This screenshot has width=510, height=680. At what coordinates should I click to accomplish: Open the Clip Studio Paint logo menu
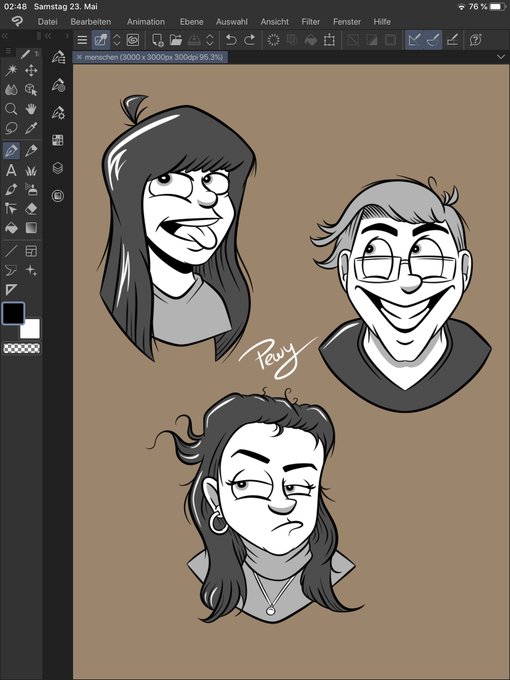tap(17, 21)
